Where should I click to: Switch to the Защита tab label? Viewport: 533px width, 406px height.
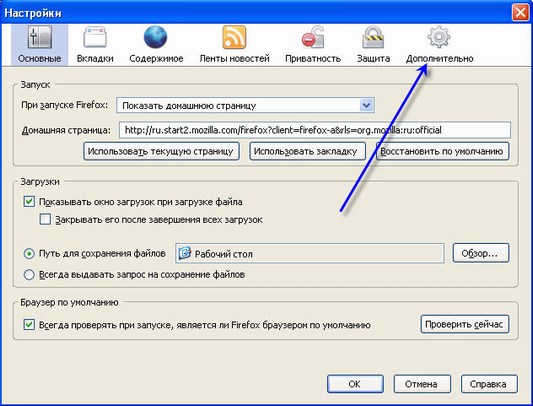pyautogui.click(x=373, y=58)
